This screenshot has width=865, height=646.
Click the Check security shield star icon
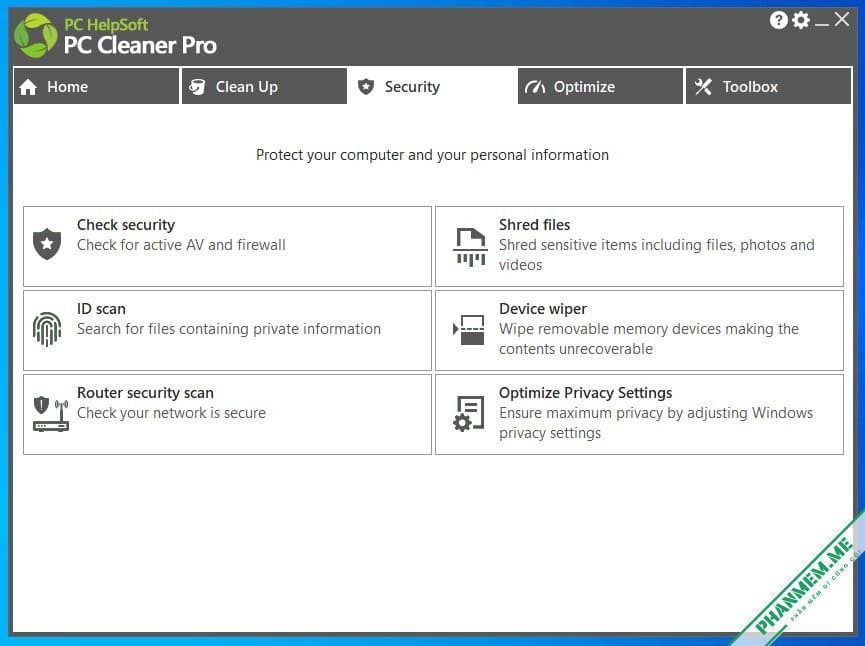[47, 243]
